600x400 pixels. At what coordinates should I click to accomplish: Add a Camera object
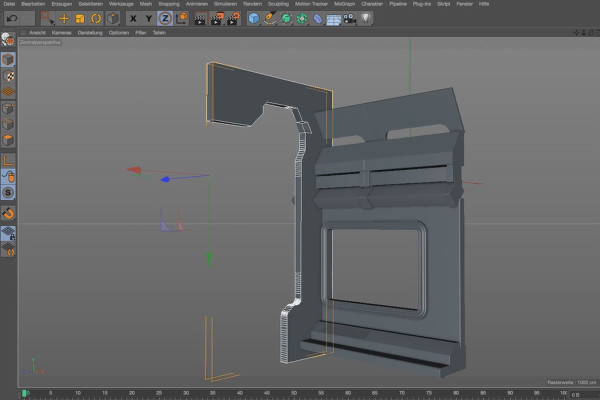click(349, 18)
